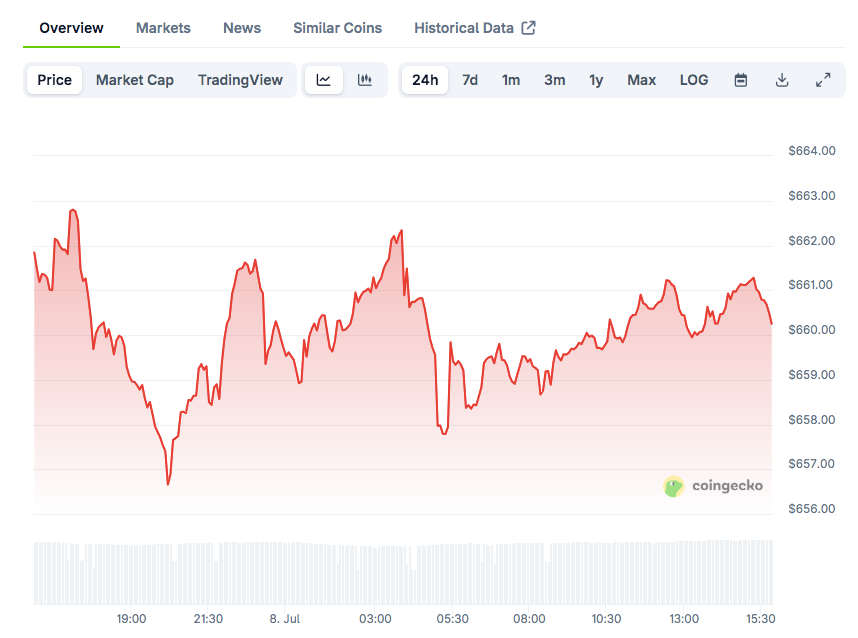Click the 05:30 time axis label
This screenshot has width=858, height=638.
click(x=453, y=619)
